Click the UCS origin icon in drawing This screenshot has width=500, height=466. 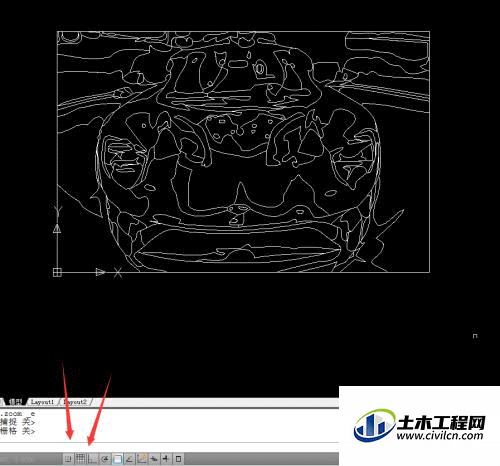[57, 272]
